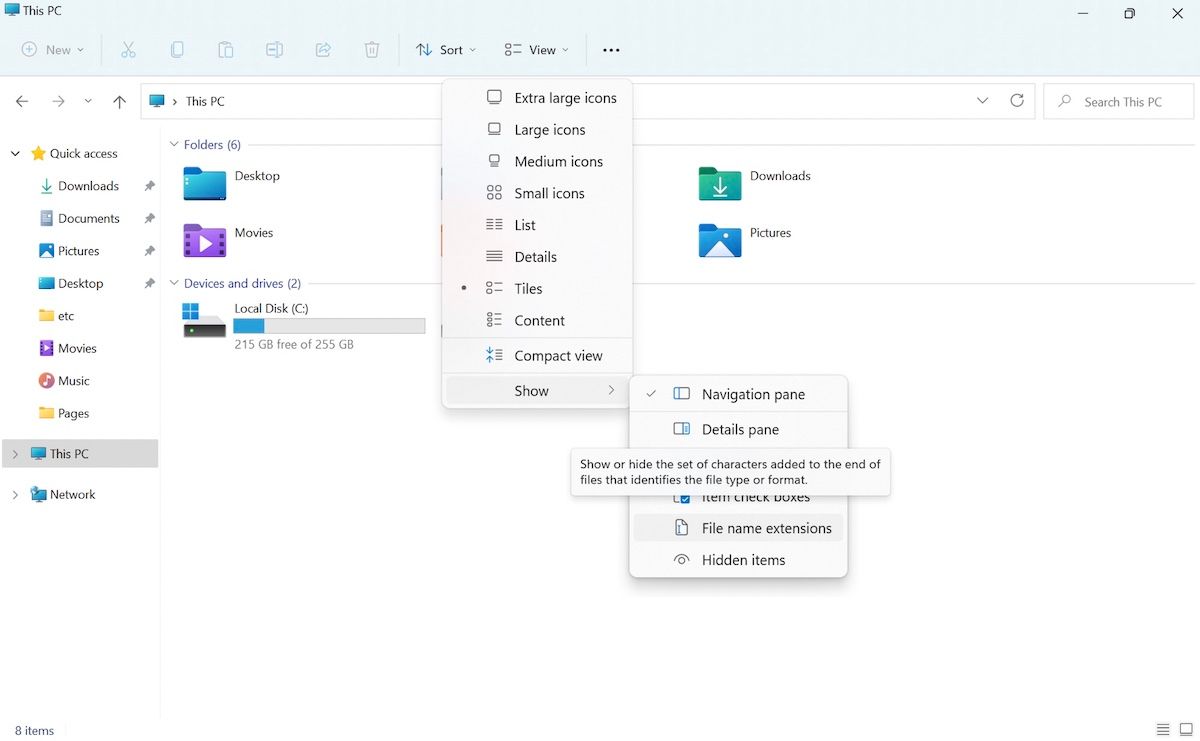This screenshot has height=741, width=1200.
Task: Click the Delete trash icon
Action: (x=371, y=49)
